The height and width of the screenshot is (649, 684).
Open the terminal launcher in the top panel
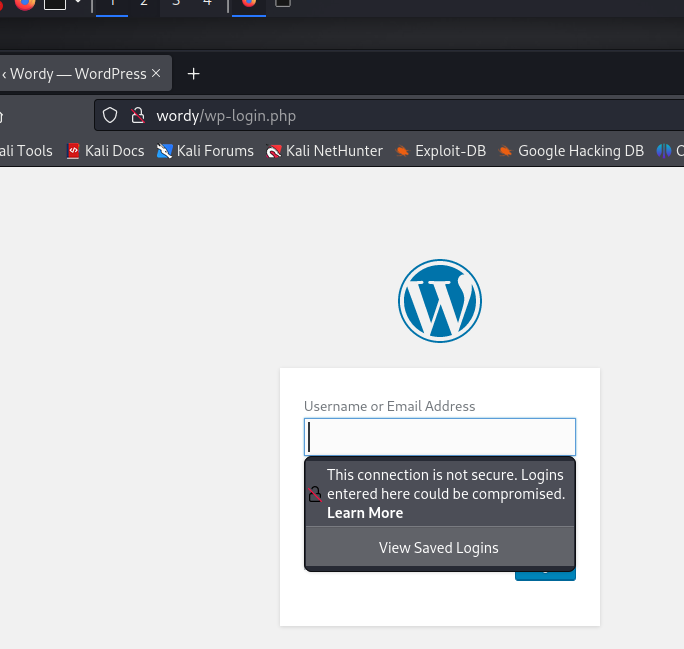click(x=55, y=4)
